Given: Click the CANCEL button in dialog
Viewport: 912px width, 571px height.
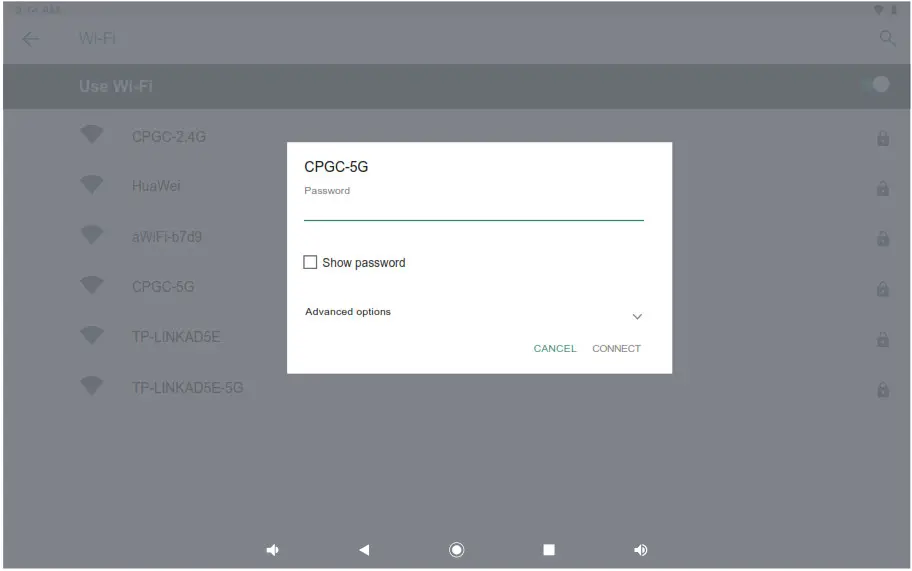Looking at the screenshot, I should [555, 348].
